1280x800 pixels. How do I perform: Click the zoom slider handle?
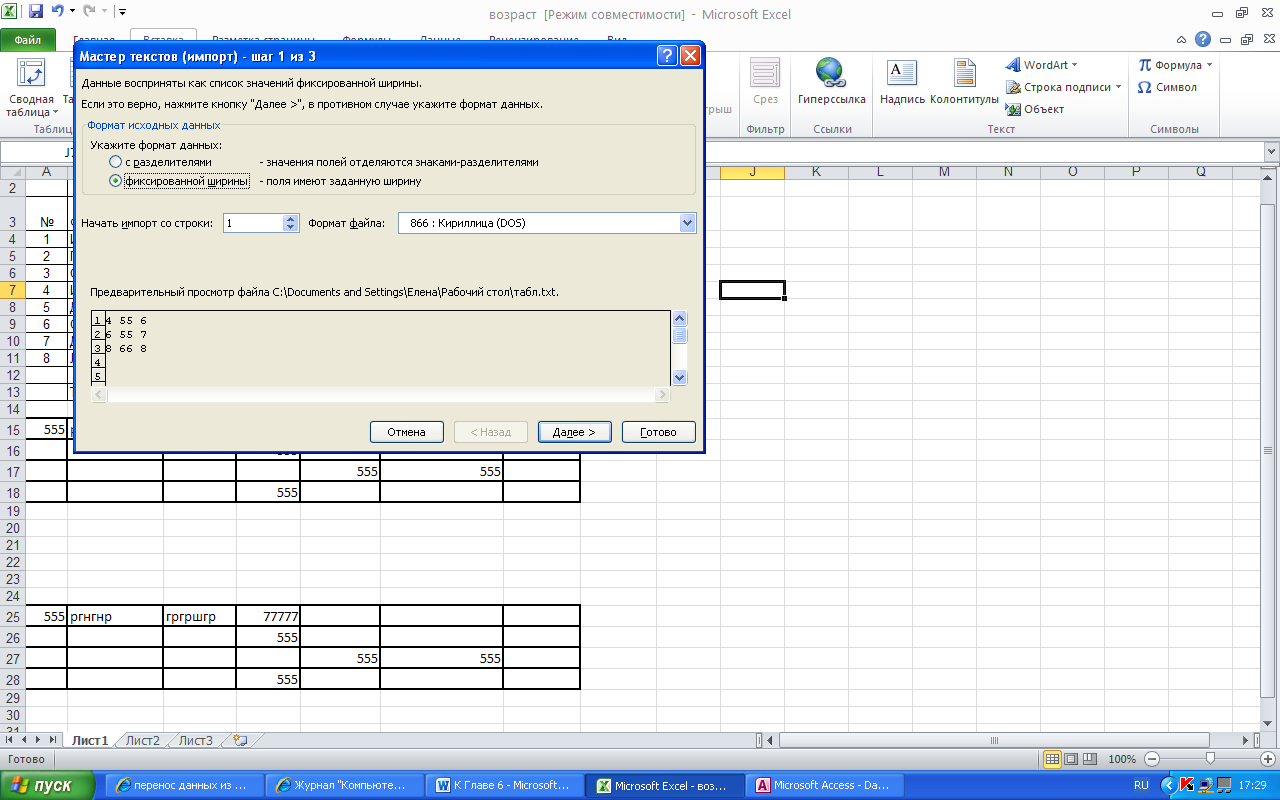point(1210,759)
